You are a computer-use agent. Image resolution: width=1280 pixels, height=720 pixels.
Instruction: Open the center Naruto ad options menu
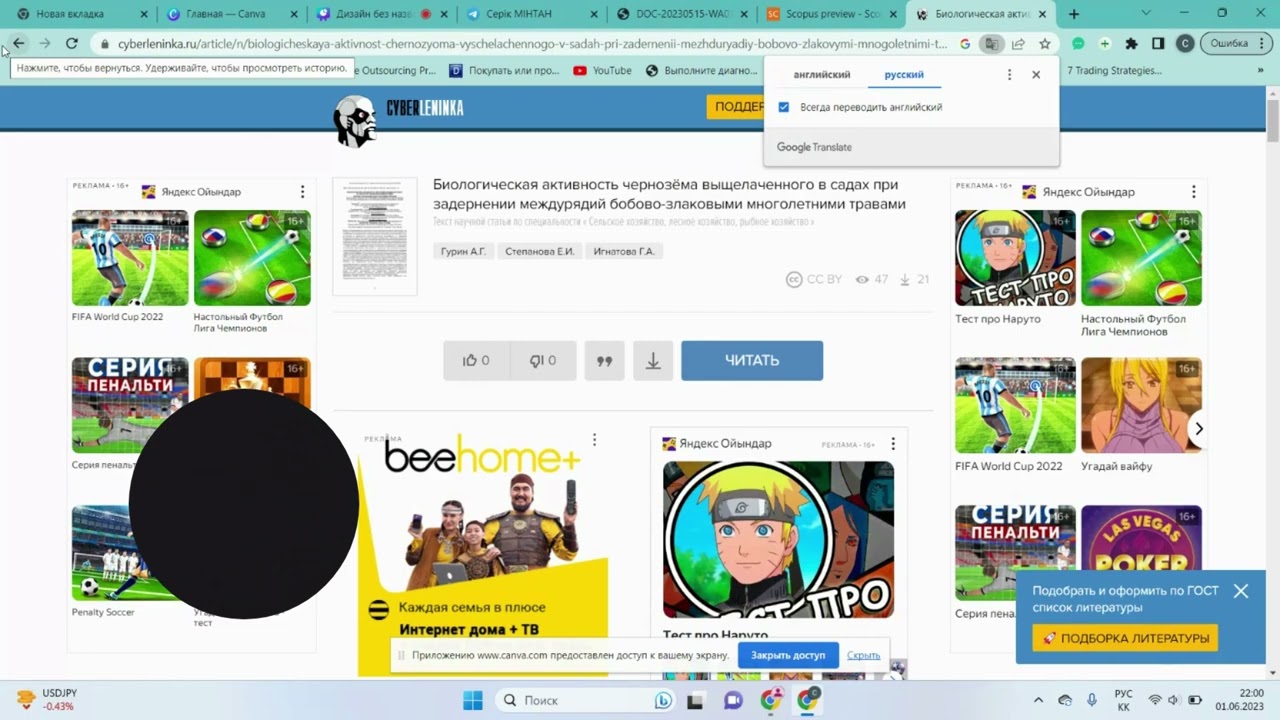click(893, 444)
